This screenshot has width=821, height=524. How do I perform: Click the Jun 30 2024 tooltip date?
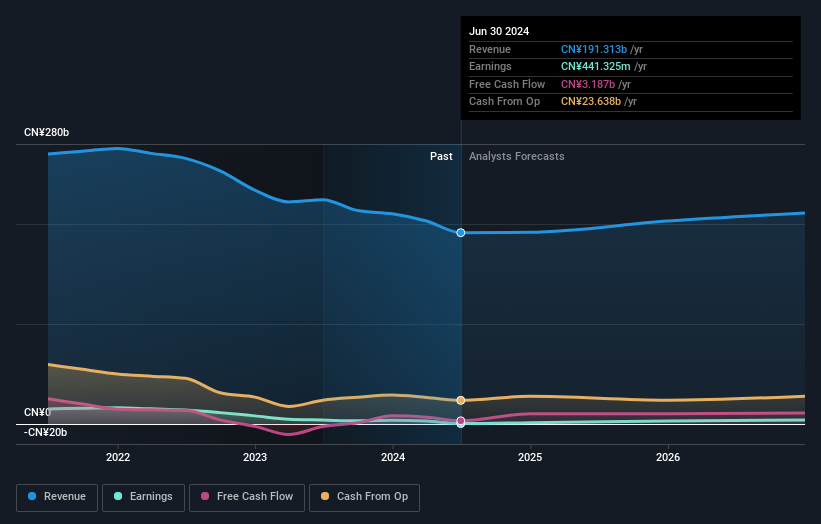(x=499, y=31)
